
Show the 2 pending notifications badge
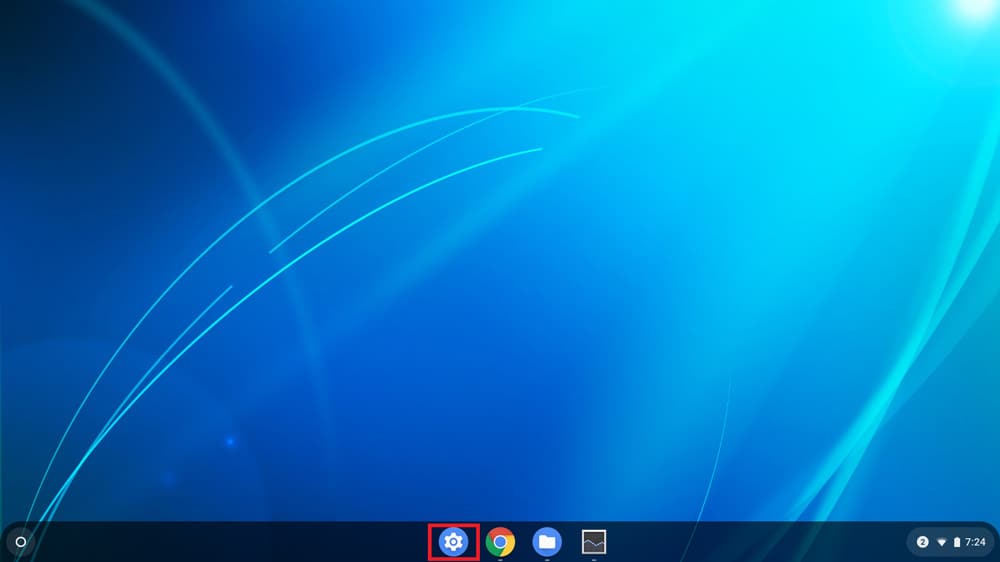coord(922,542)
